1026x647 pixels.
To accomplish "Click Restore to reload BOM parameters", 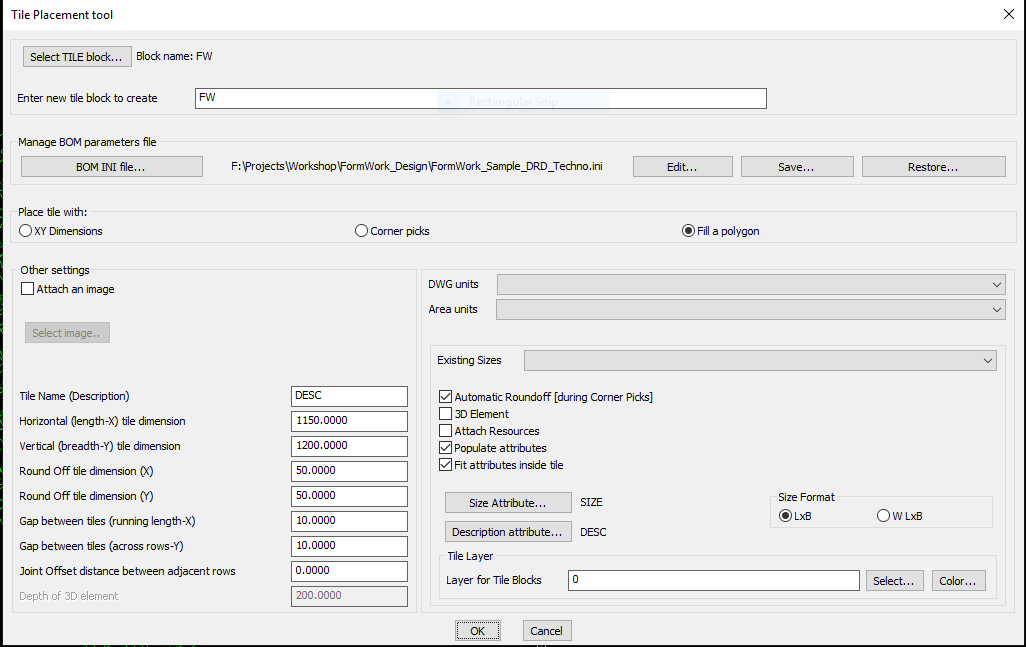I will tap(933, 167).
